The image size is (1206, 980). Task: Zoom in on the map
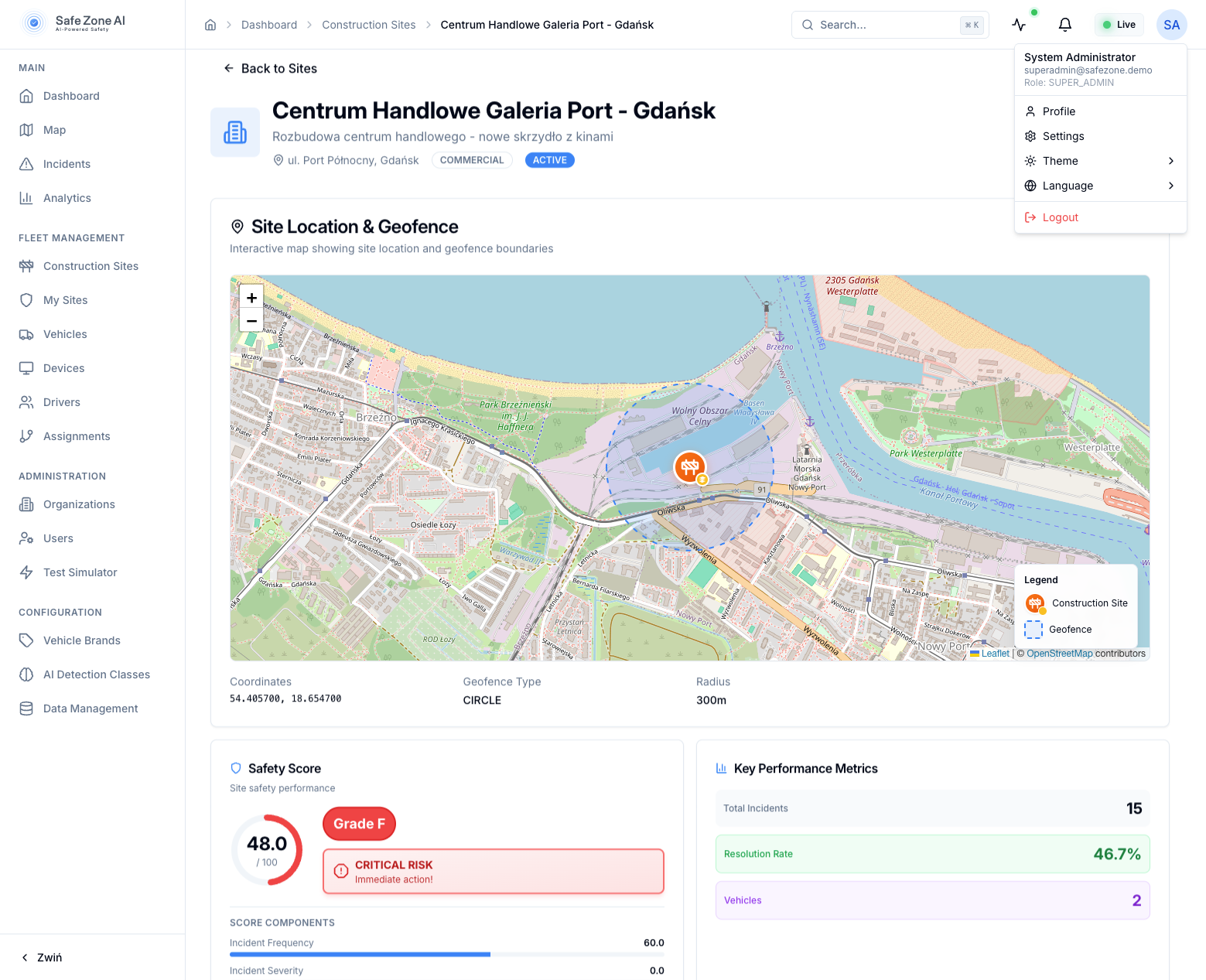pyautogui.click(x=251, y=298)
